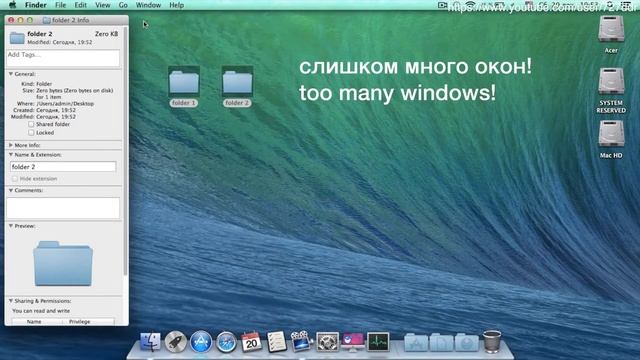The width and height of the screenshot is (640, 360).
Task: Open the Go menu
Action: [123, 5]
